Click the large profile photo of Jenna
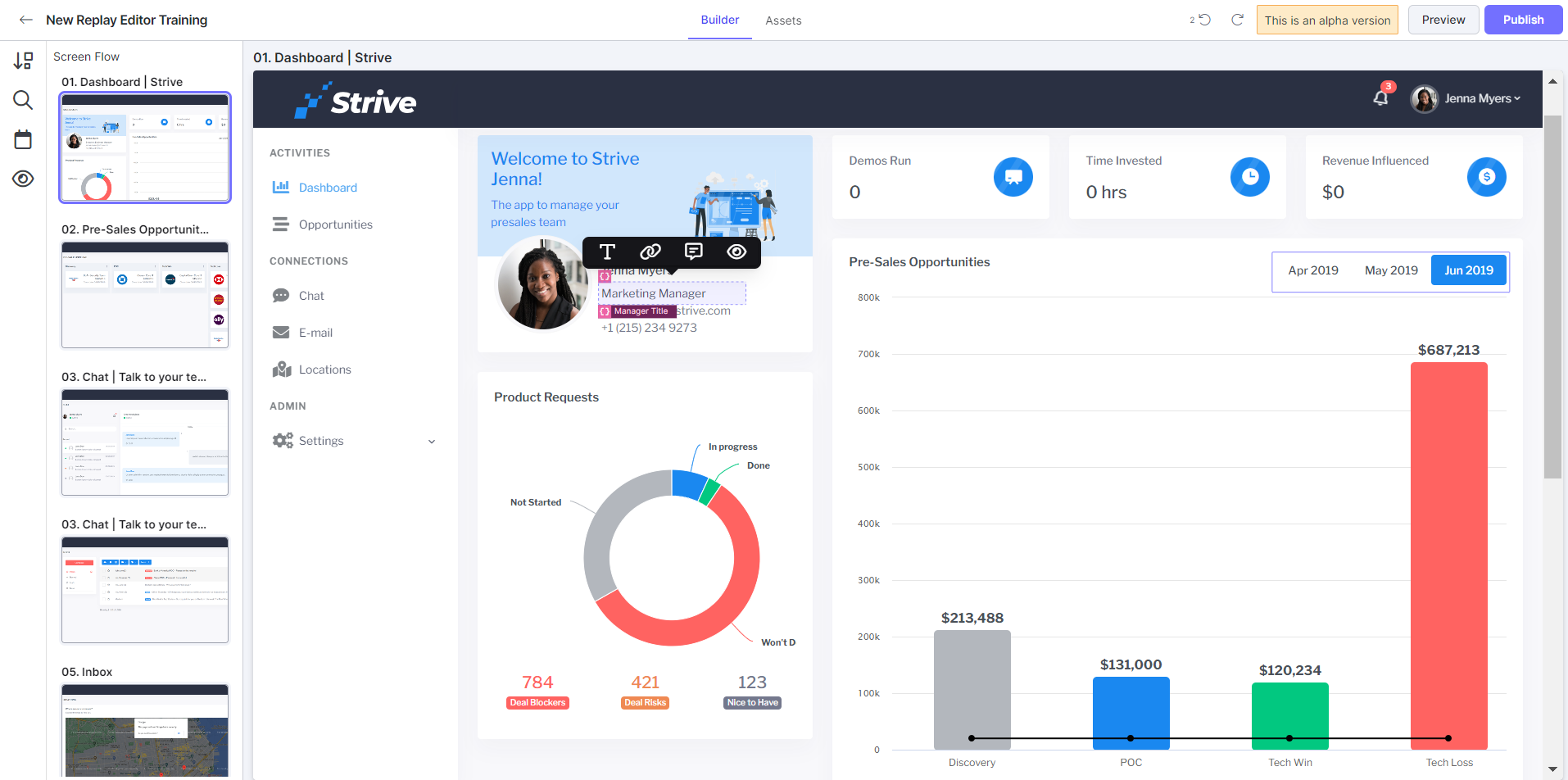The height and width of the screenshot is (780, 1568). click(542, 283)
